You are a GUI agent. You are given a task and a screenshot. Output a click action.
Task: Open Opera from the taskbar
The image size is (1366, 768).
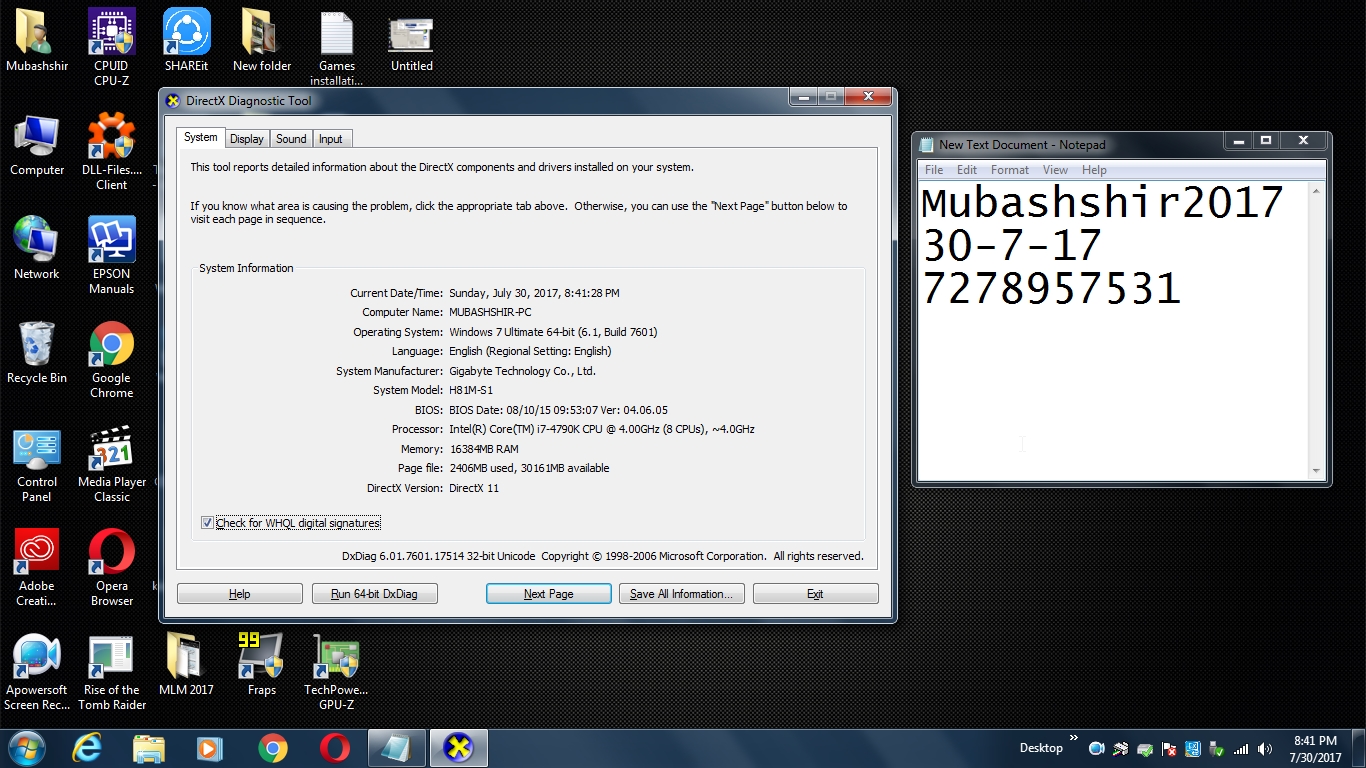[x=334, y=748]
